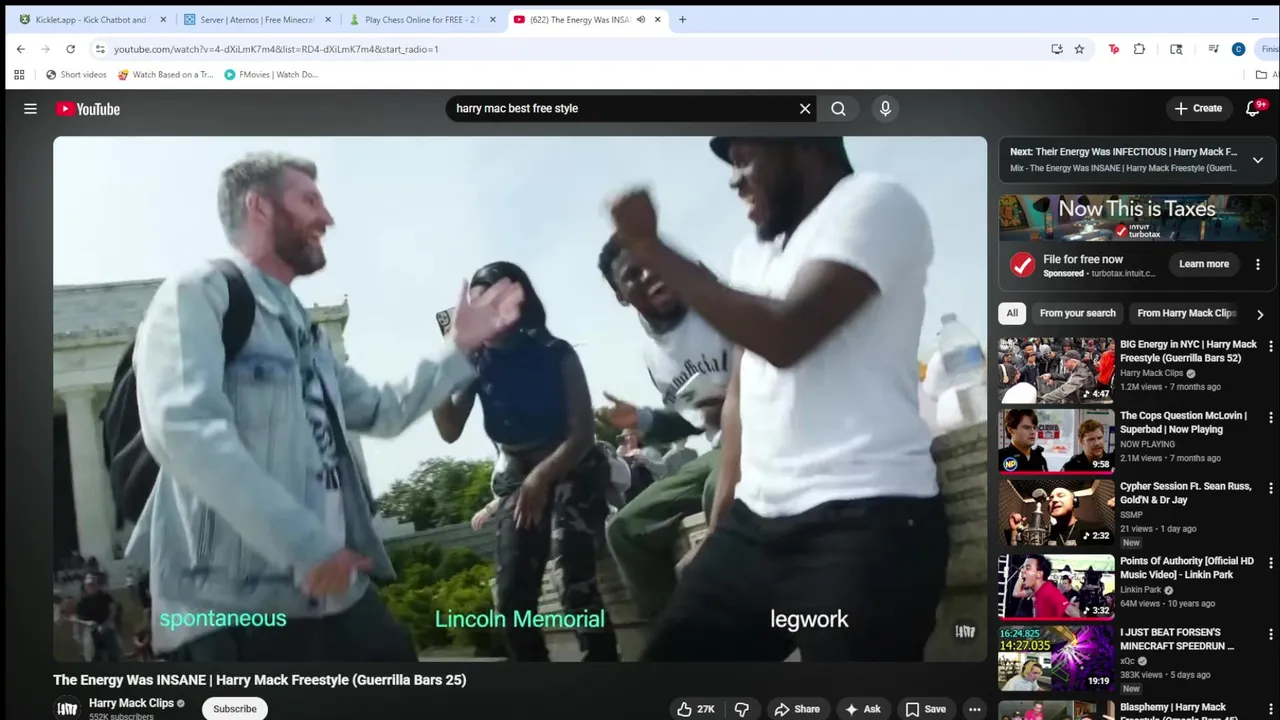Open Points Of Authority Linkin Park thumbnail
The image size is (1280, 720).
pyautogui.click(x=1056, y=587)
